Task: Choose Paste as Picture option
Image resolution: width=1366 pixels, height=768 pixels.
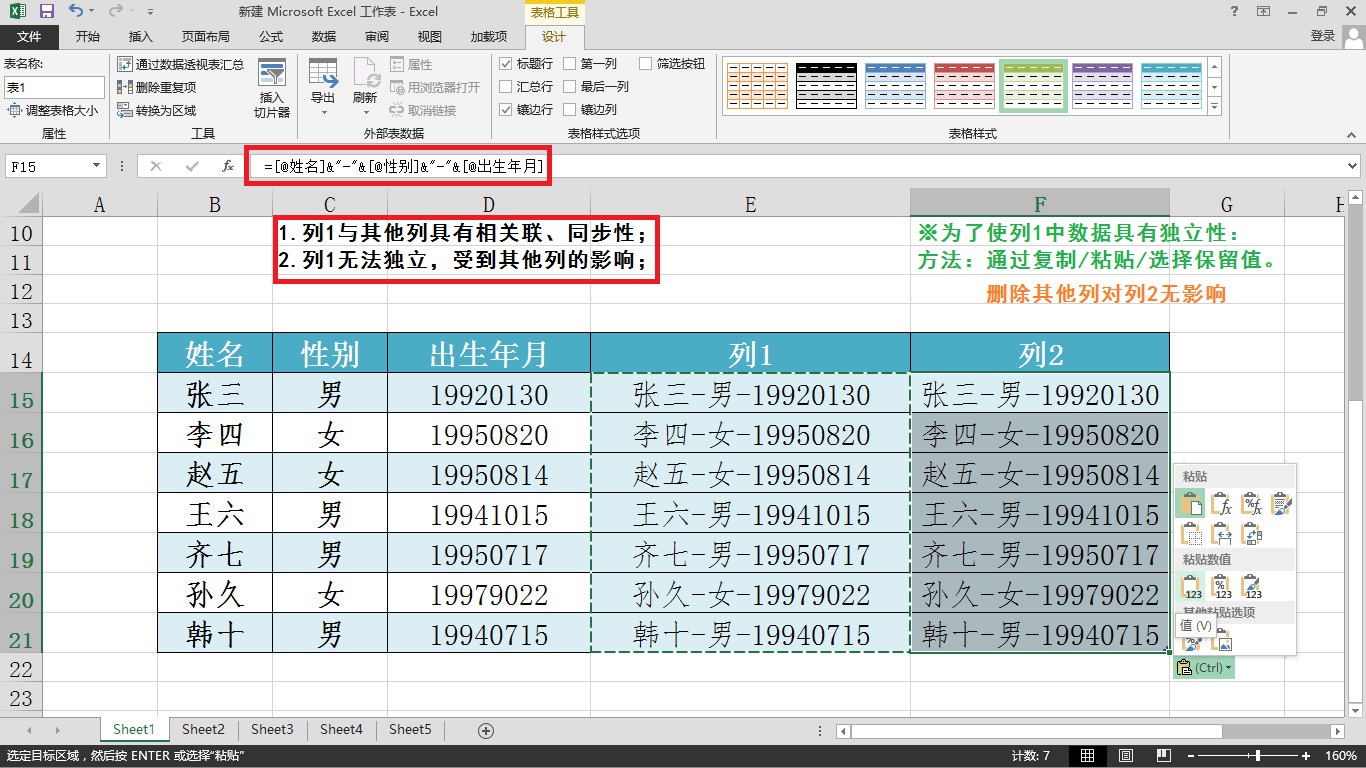Action: click(1221, 640)
